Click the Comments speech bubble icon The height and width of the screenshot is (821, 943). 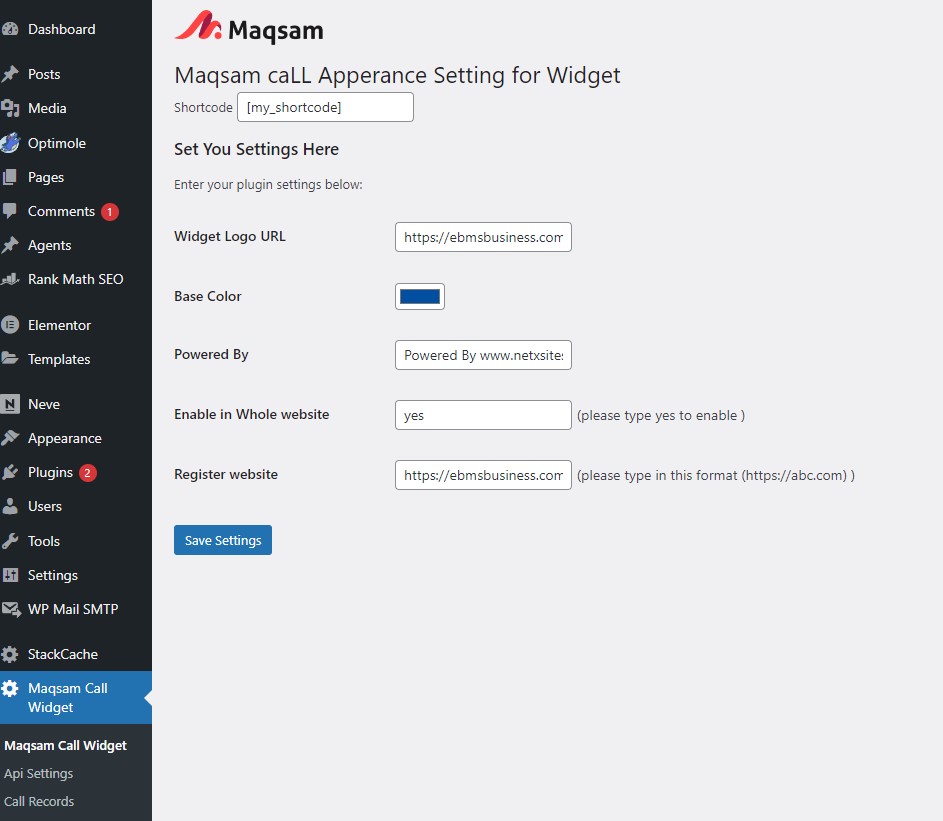pos(10,211)
